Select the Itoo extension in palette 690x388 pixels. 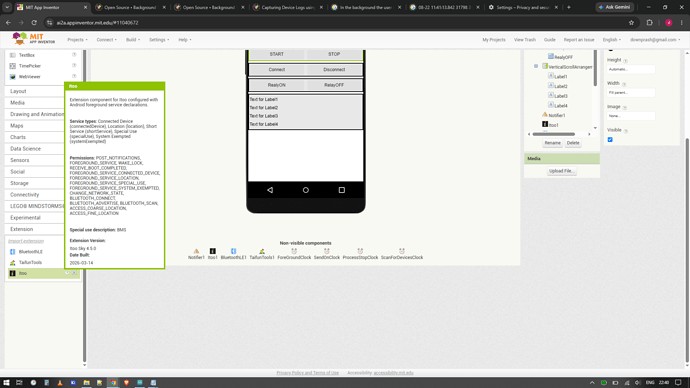(22, 273)
